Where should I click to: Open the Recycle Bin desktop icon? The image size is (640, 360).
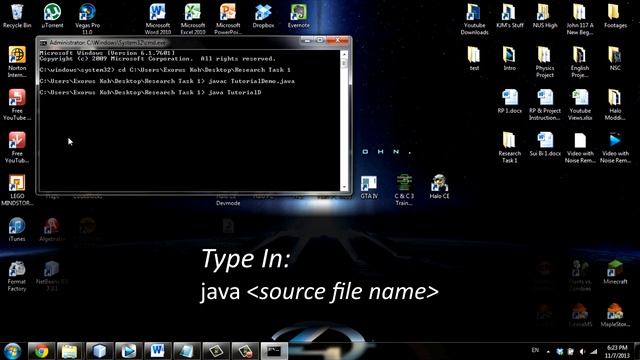click(17, 16)
